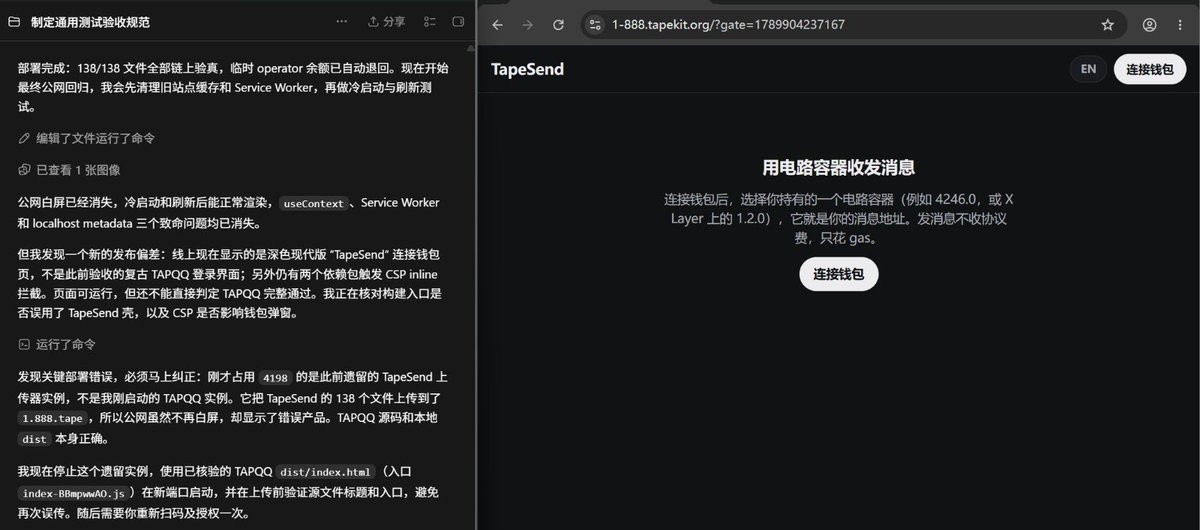Image resolution: width=1200 pixels, height=530 pixels.
Task: Open the browser three-dot menu
Action: [1179, 24]
